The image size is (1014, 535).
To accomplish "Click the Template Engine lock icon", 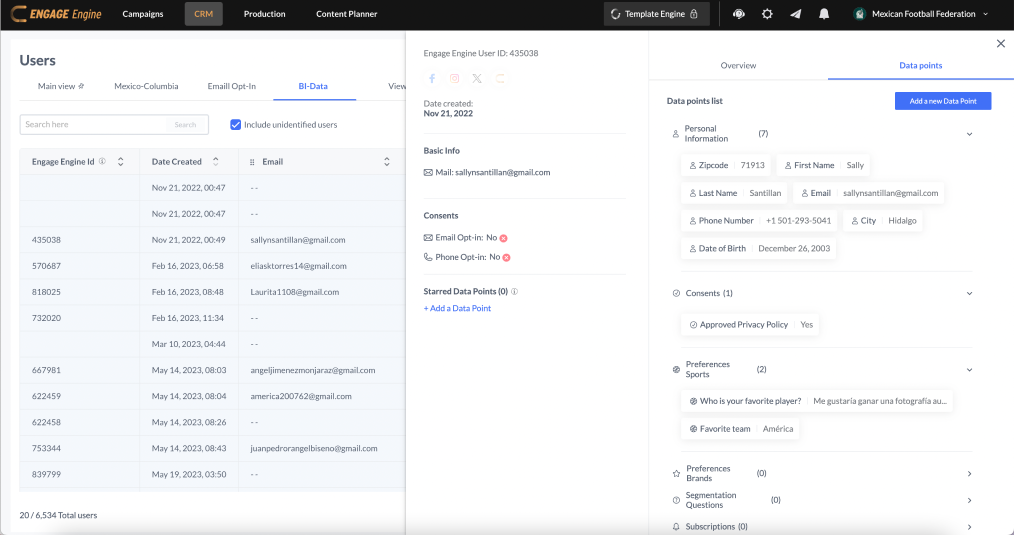I will point(694,14).
